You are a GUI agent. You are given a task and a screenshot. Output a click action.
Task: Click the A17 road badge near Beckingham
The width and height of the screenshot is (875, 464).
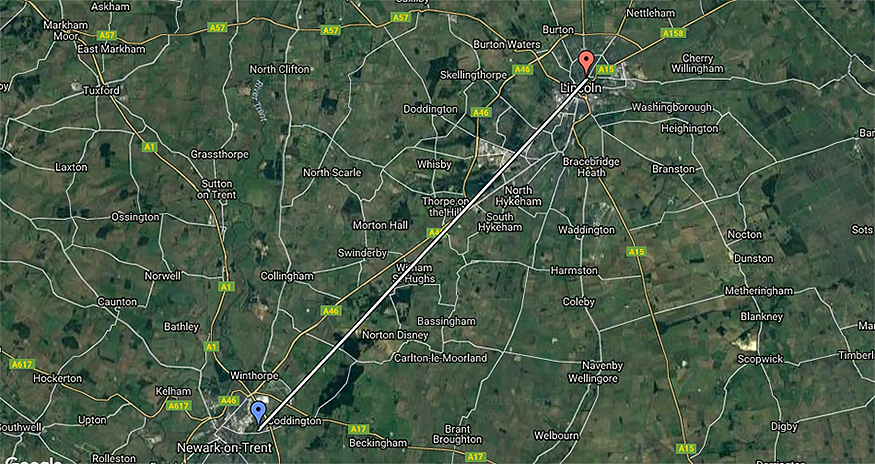358,429
